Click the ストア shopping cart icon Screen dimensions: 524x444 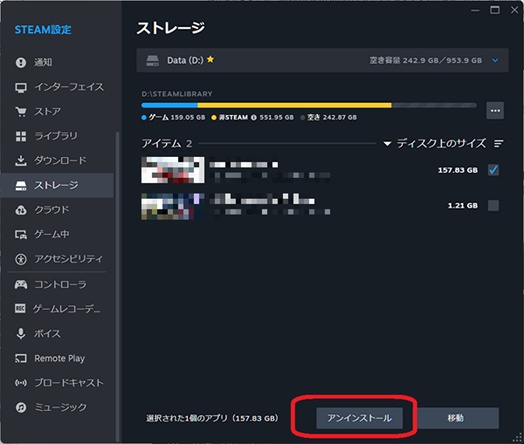pyautogui.click(x=21, y=112)
